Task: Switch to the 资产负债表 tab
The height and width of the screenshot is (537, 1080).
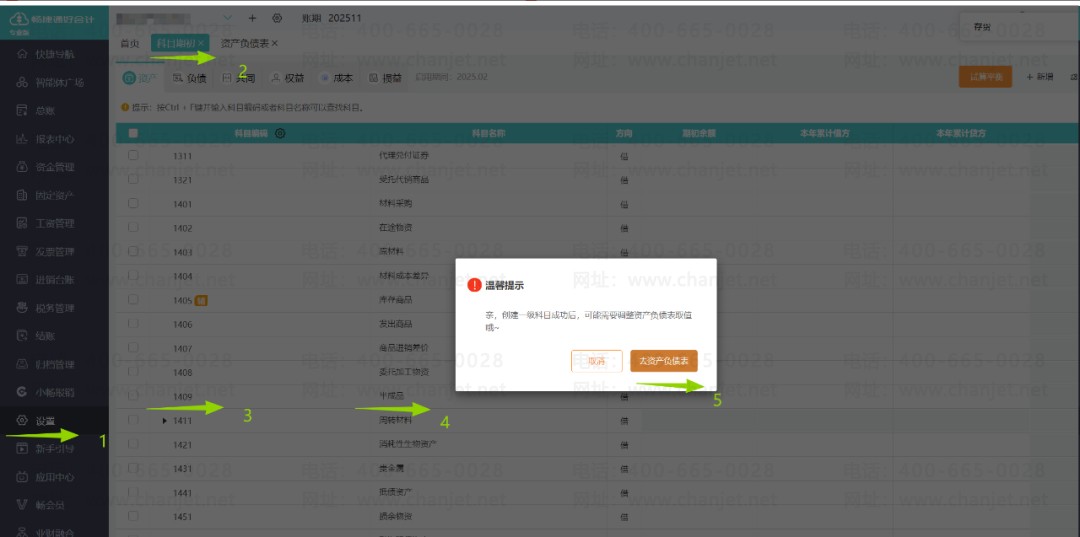Action: pos(244,43)
